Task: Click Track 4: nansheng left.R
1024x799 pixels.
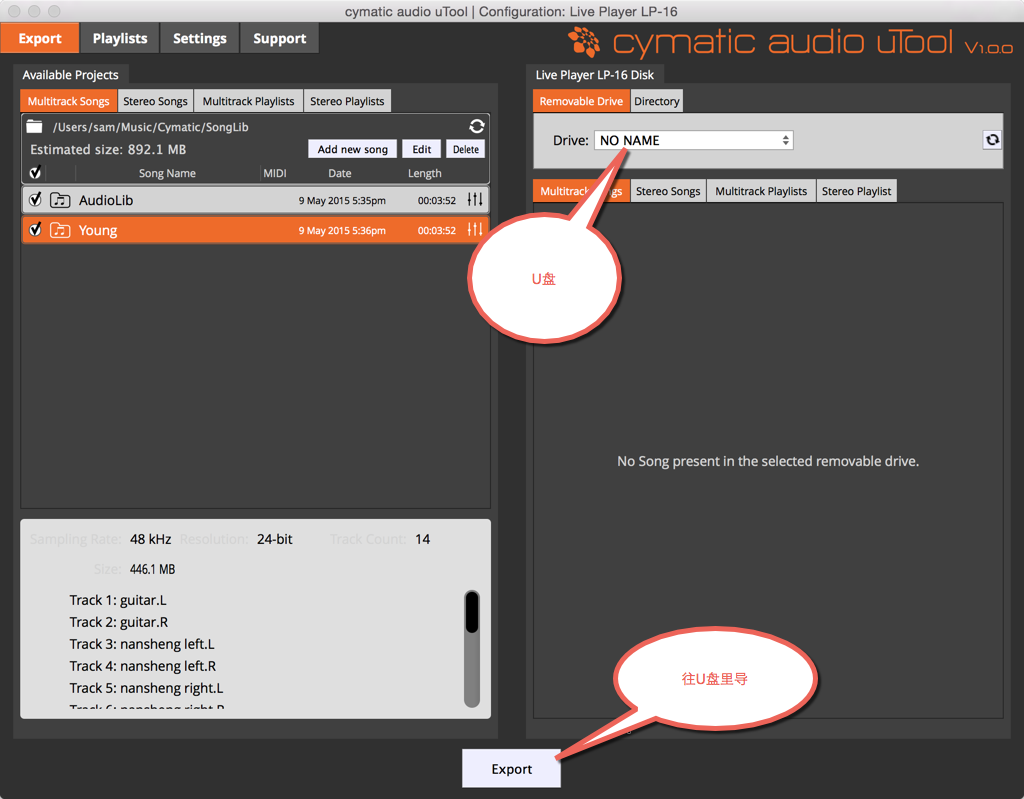Action: (x=142, y=666)
